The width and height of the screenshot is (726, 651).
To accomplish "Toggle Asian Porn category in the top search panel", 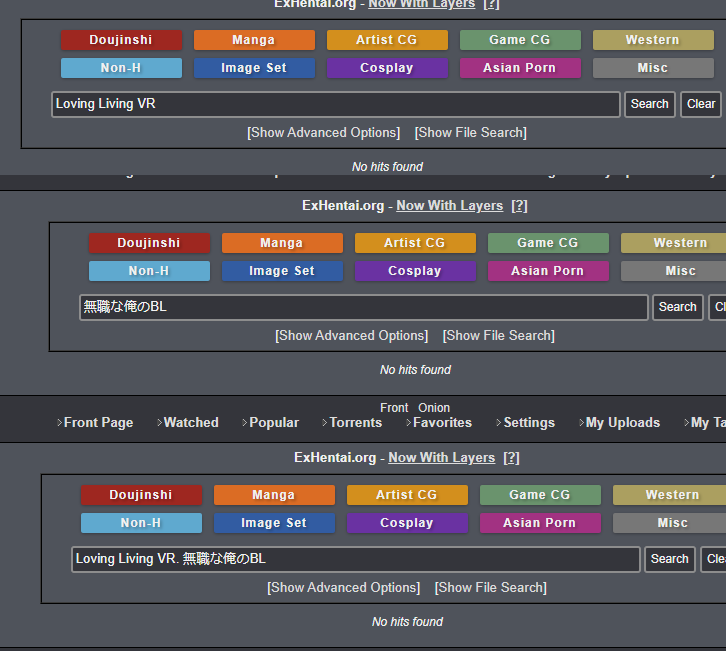I will tap(520, 68).
